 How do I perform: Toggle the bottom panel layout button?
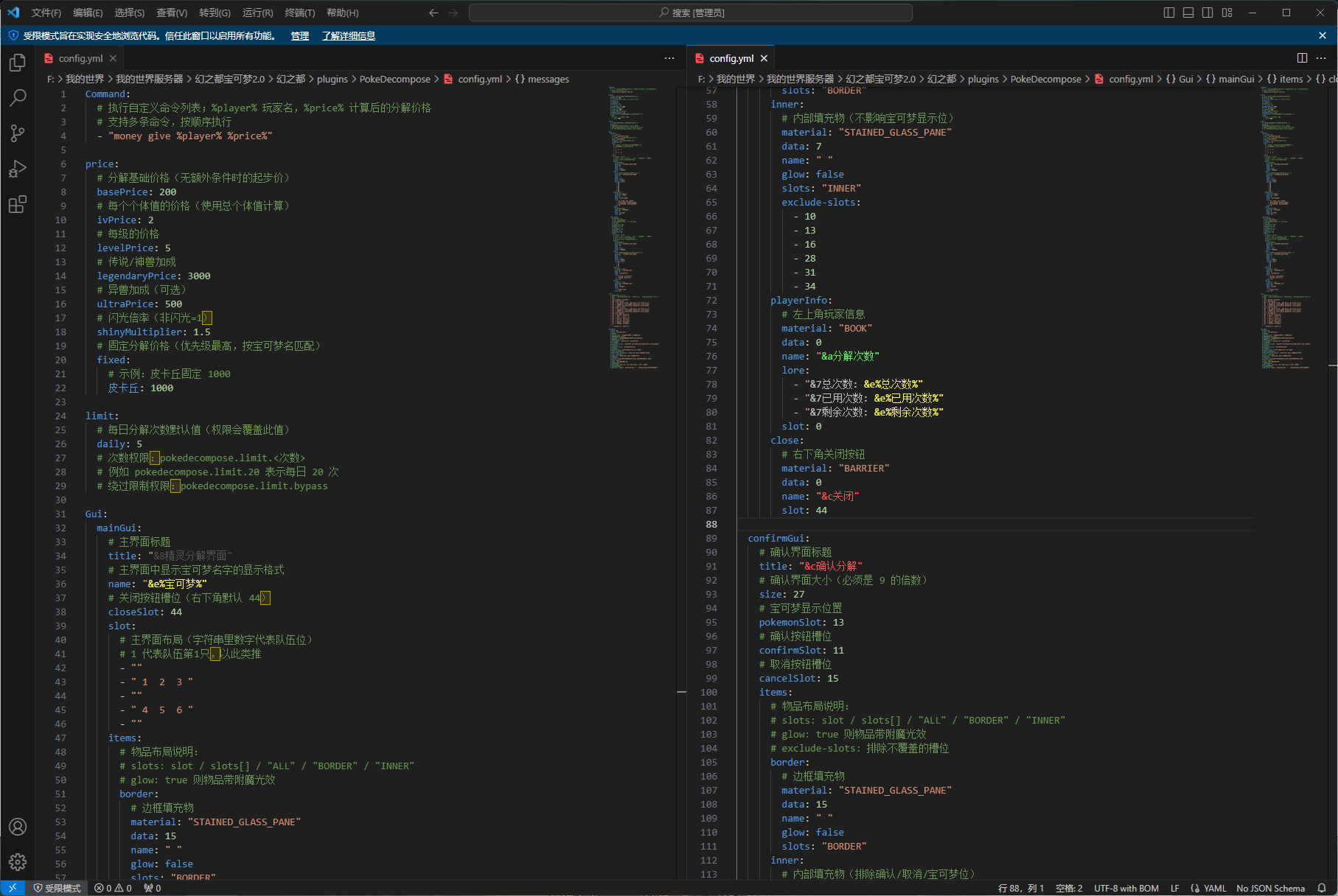point(1188,13)
